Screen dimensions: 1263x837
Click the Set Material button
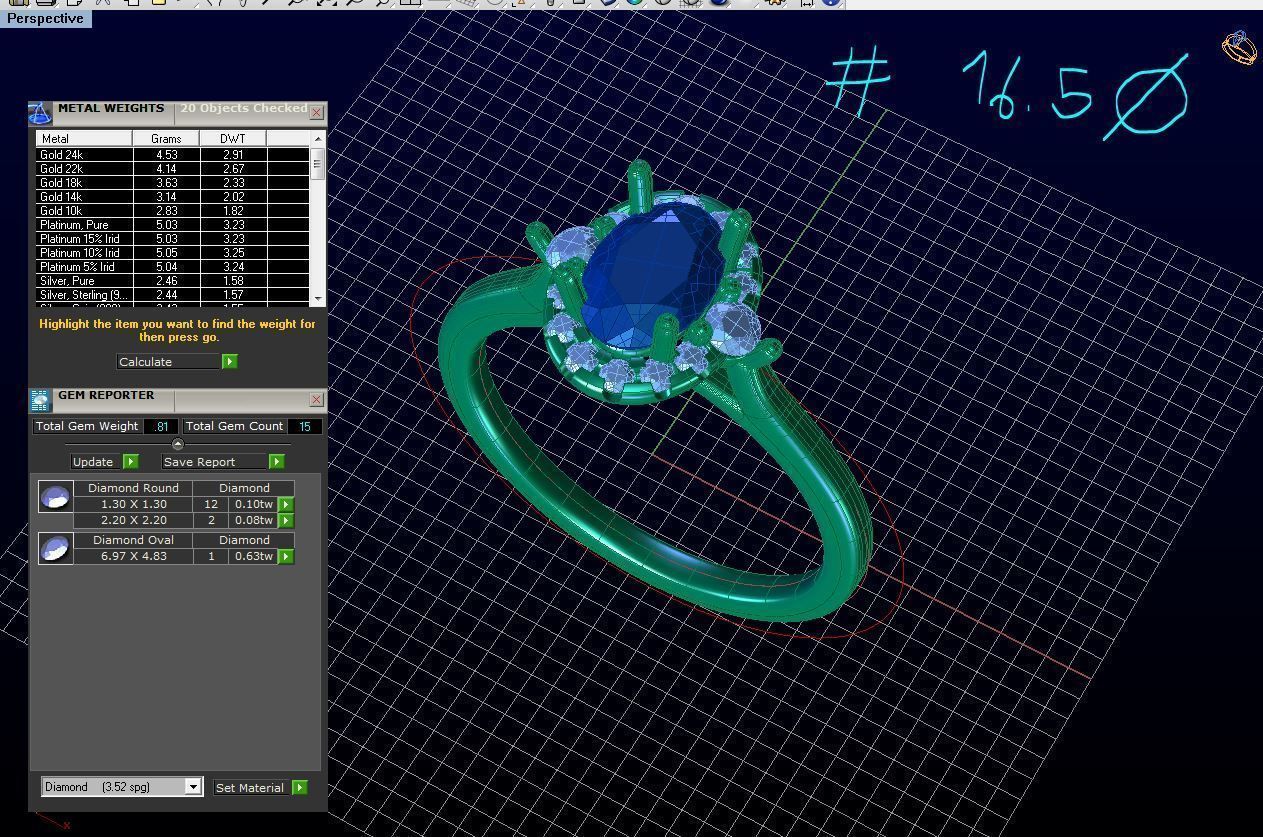251,787
